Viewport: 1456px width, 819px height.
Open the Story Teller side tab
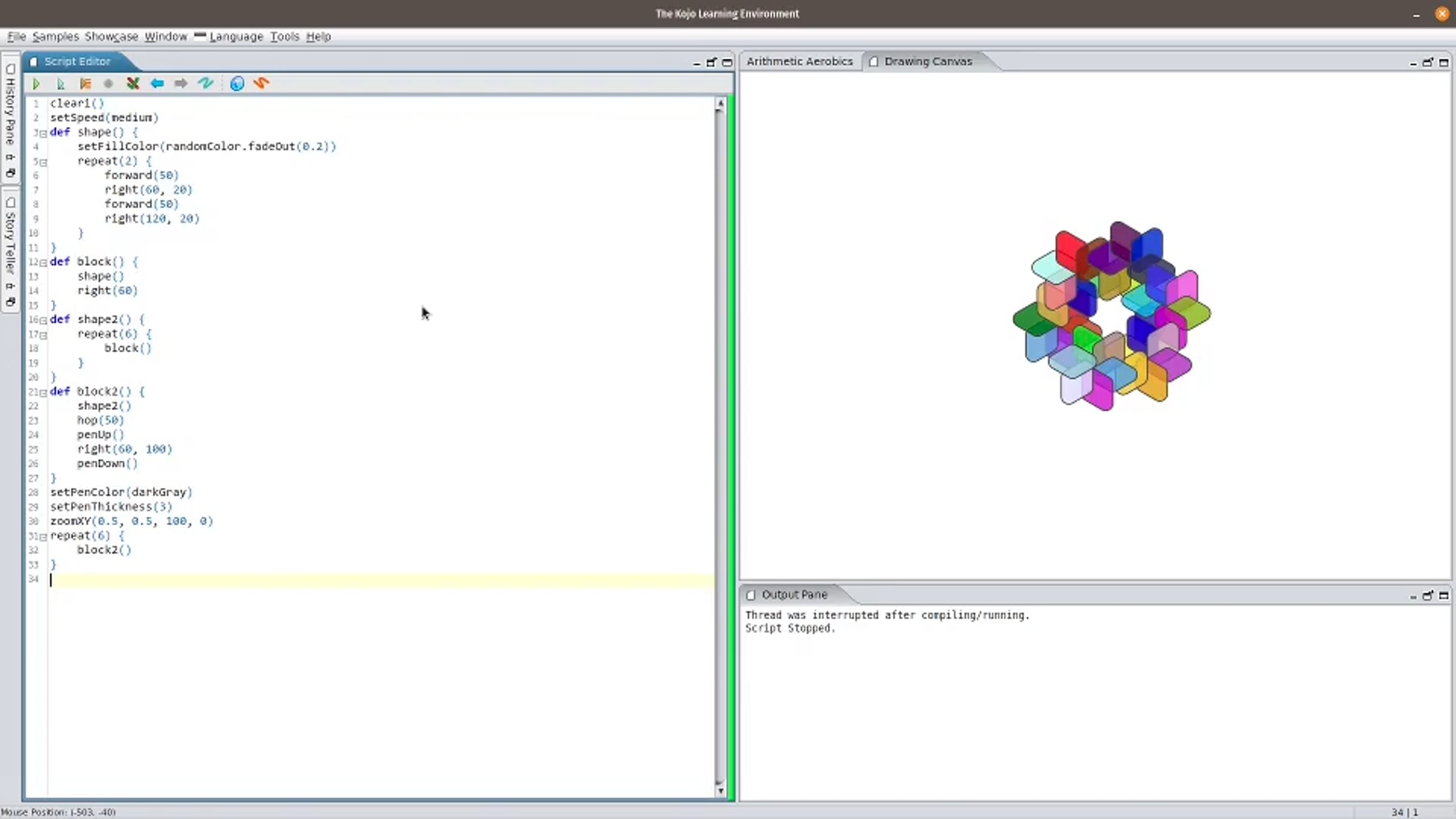pos(10,243)
